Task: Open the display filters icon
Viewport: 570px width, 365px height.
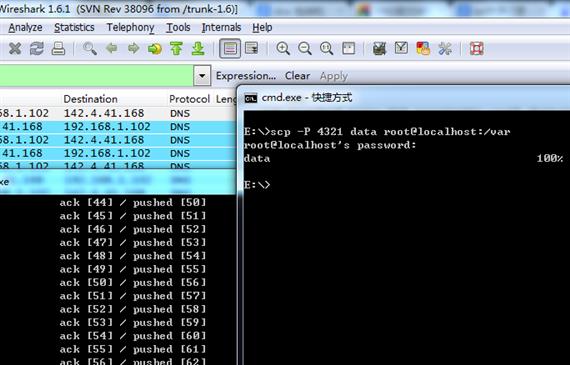Action: (401, 48)
